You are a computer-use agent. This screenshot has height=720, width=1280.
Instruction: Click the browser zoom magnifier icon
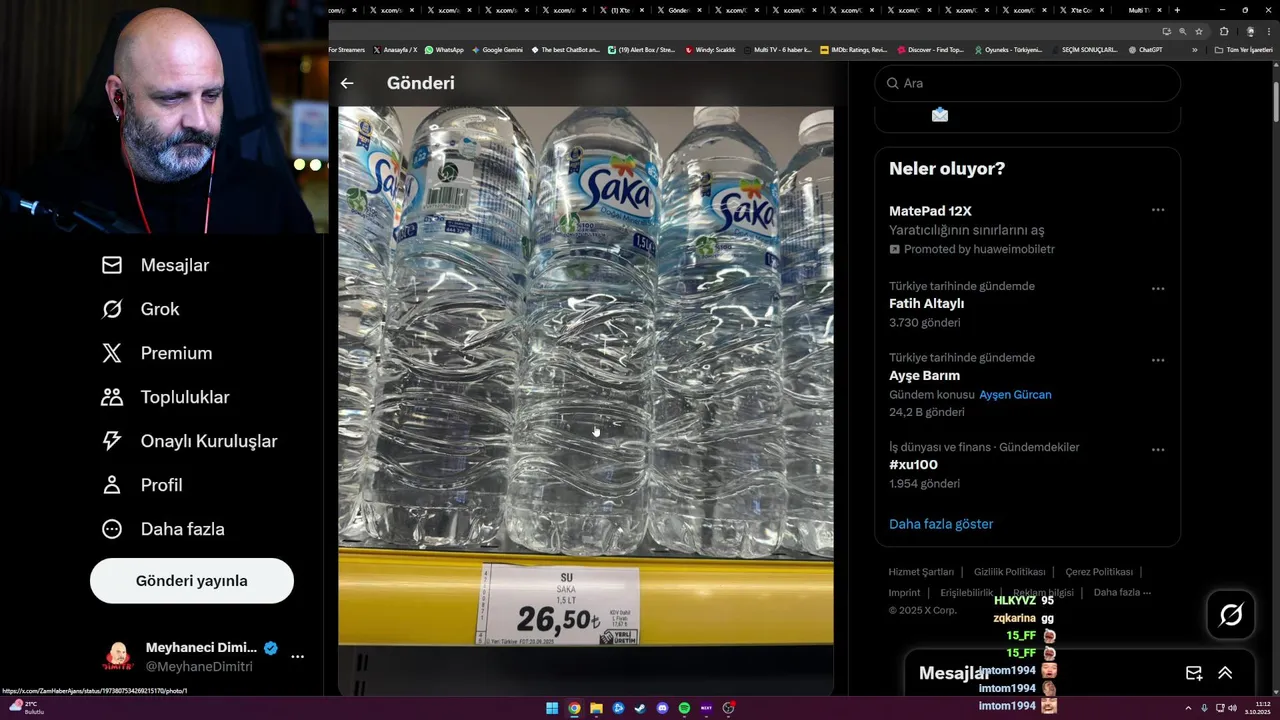(1182, 31)
